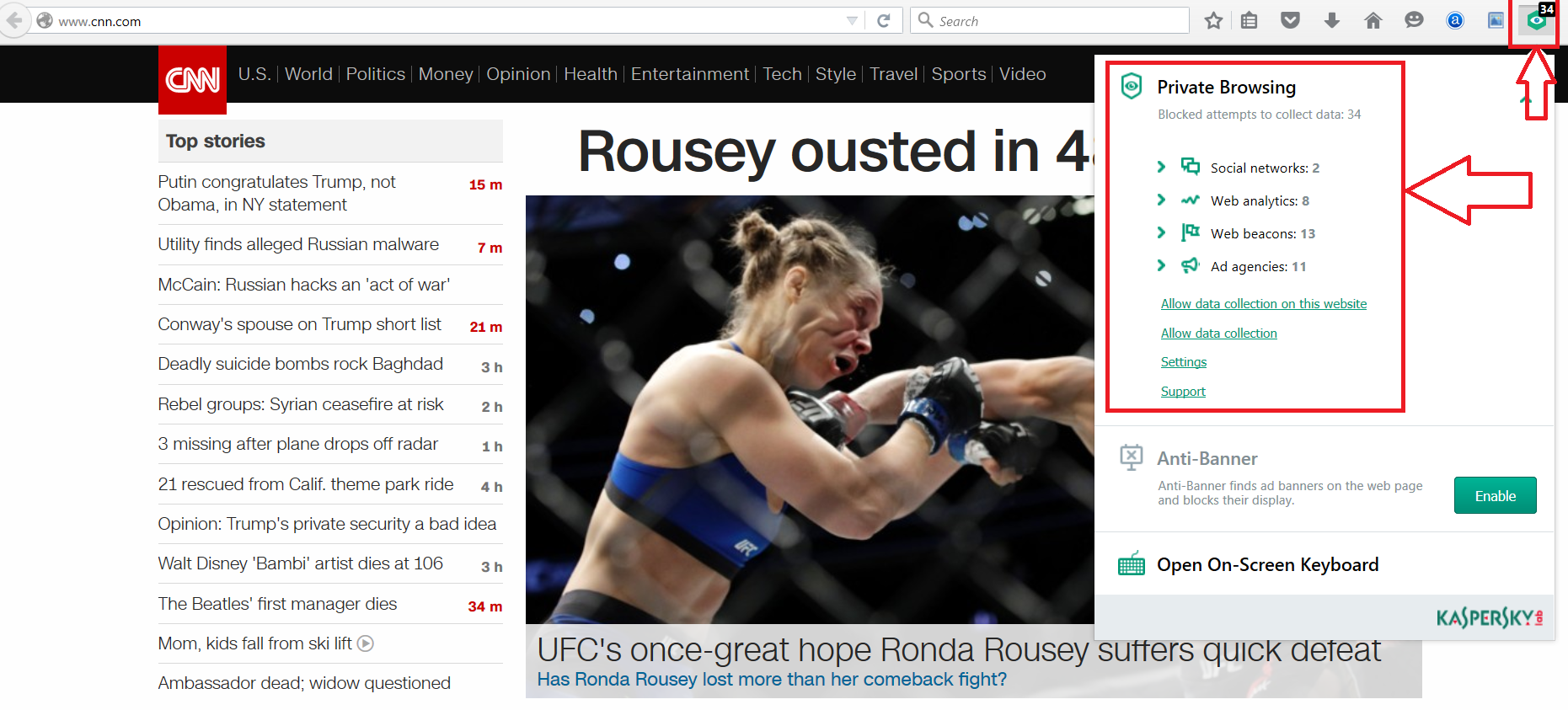The height and width of the screenshot is (710, 1568).
Task: Expand the Ad agencies category
Action: click(1161, 265)
